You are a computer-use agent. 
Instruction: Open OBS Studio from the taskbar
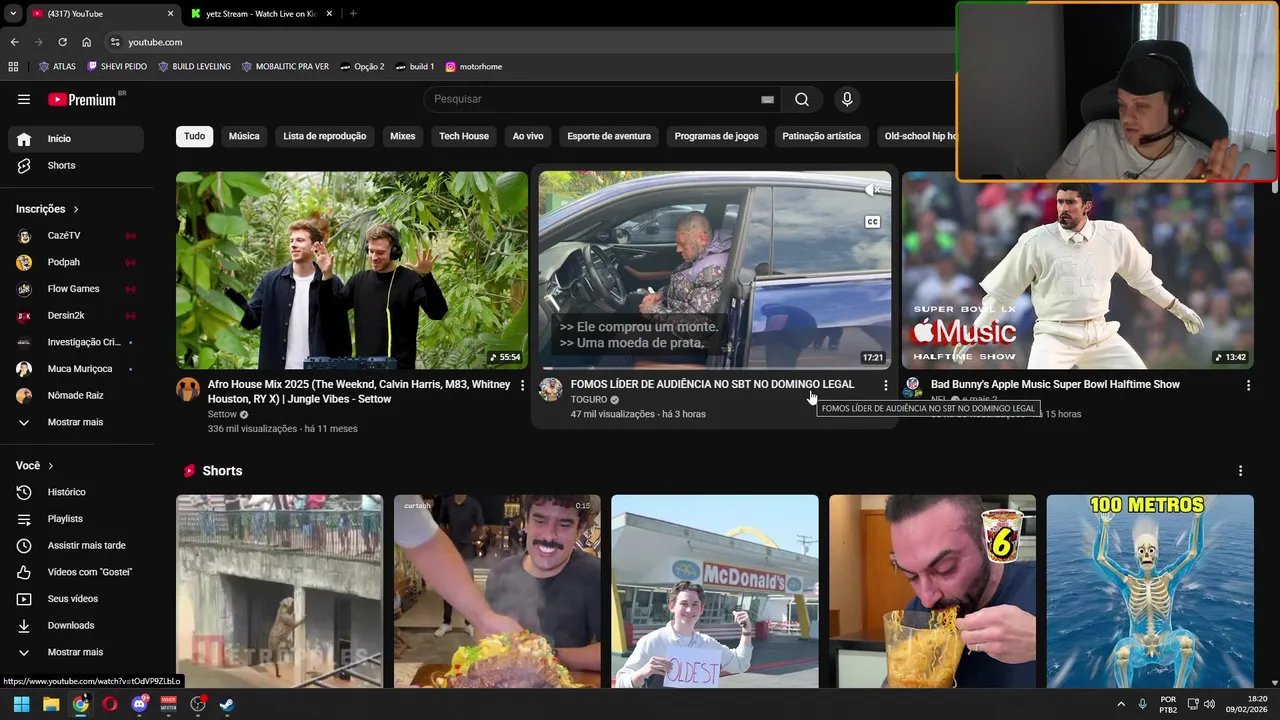tap(198, 704)
